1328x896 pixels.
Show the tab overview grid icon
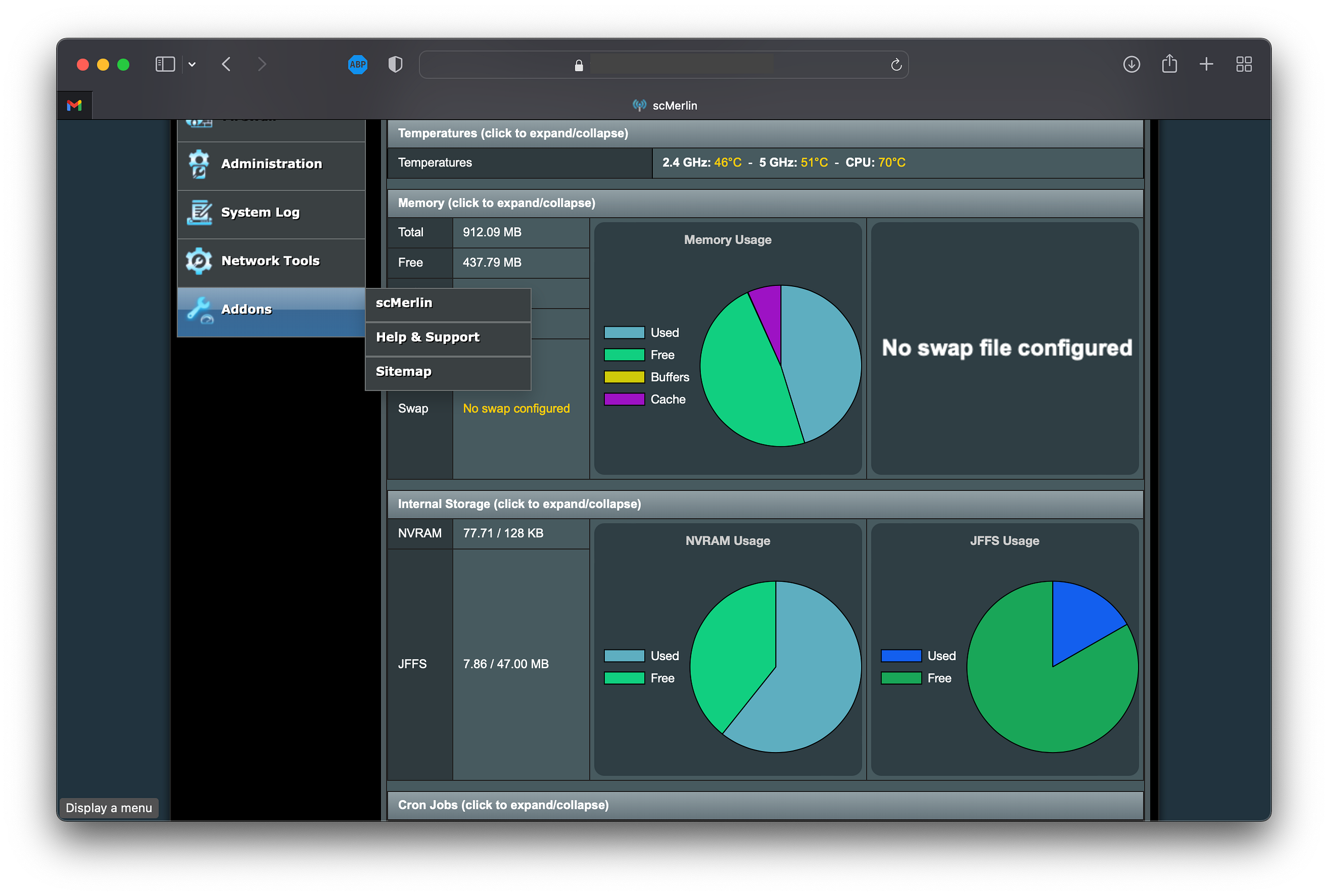point(1244,64)
